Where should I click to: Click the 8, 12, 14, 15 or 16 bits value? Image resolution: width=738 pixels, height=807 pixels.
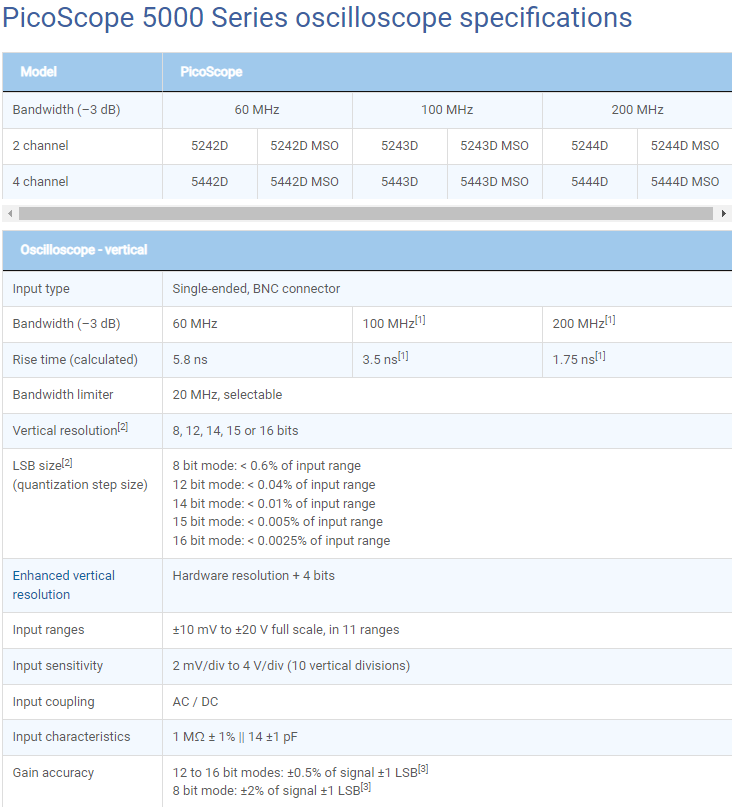(235, 431)
